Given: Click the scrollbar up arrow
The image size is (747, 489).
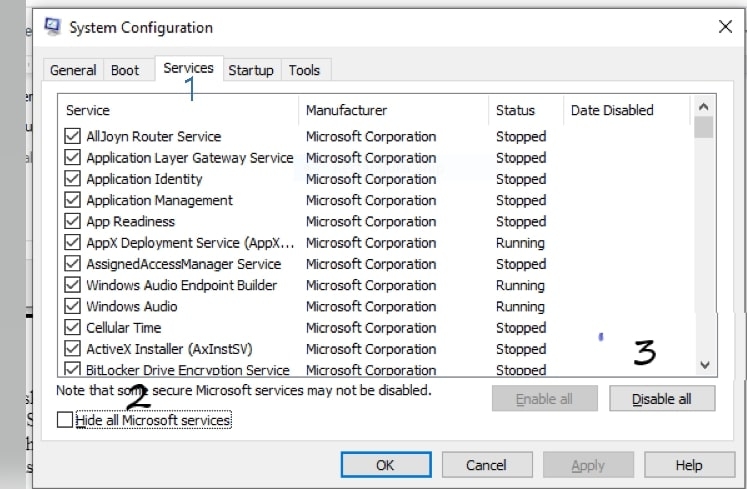Looking at the screenshot, I should tap(704, 107).
